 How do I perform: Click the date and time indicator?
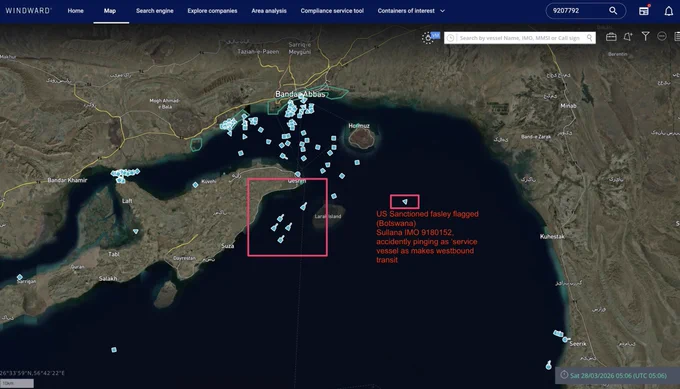(x=618, y=376)
